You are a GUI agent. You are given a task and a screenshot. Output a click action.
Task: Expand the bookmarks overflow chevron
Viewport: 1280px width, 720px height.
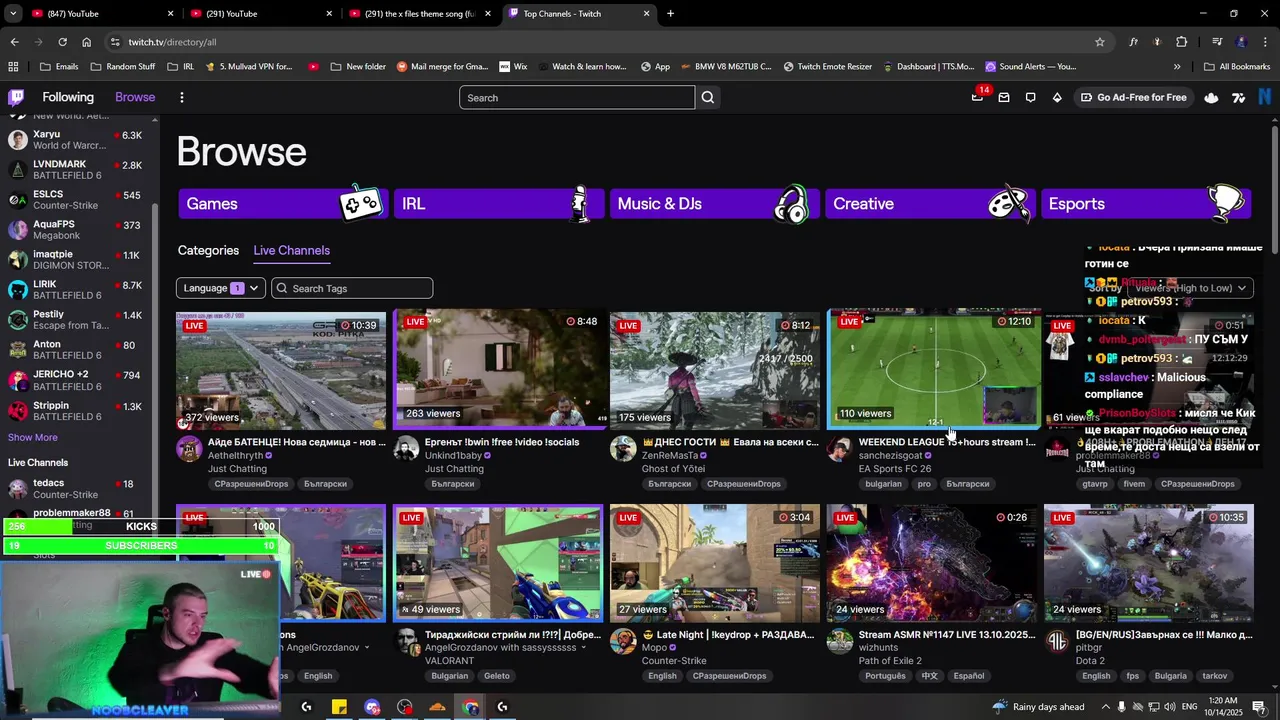tap(1177, 67)
